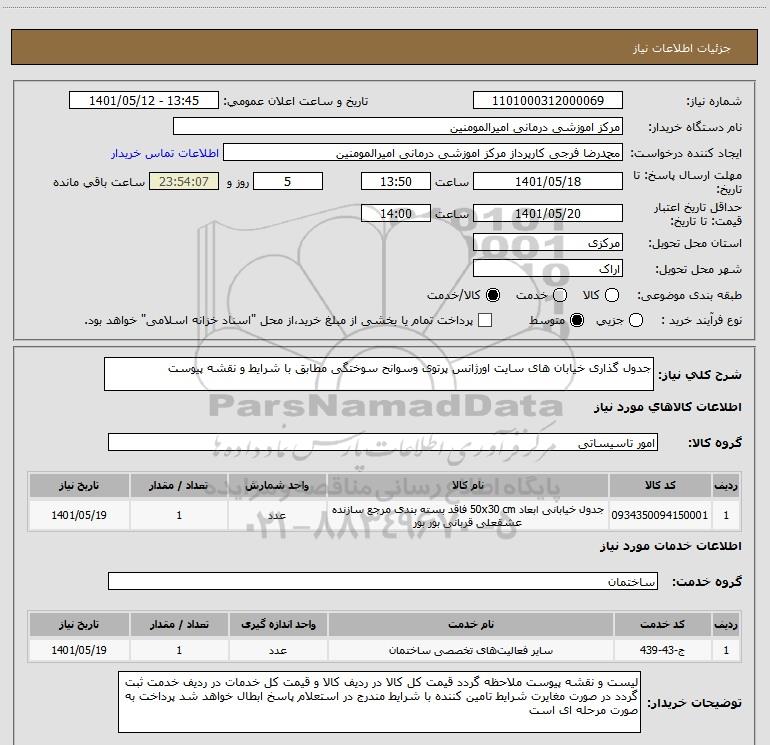Click the general description text area
This screenshot has height=745, width=770.
point(379,374)
